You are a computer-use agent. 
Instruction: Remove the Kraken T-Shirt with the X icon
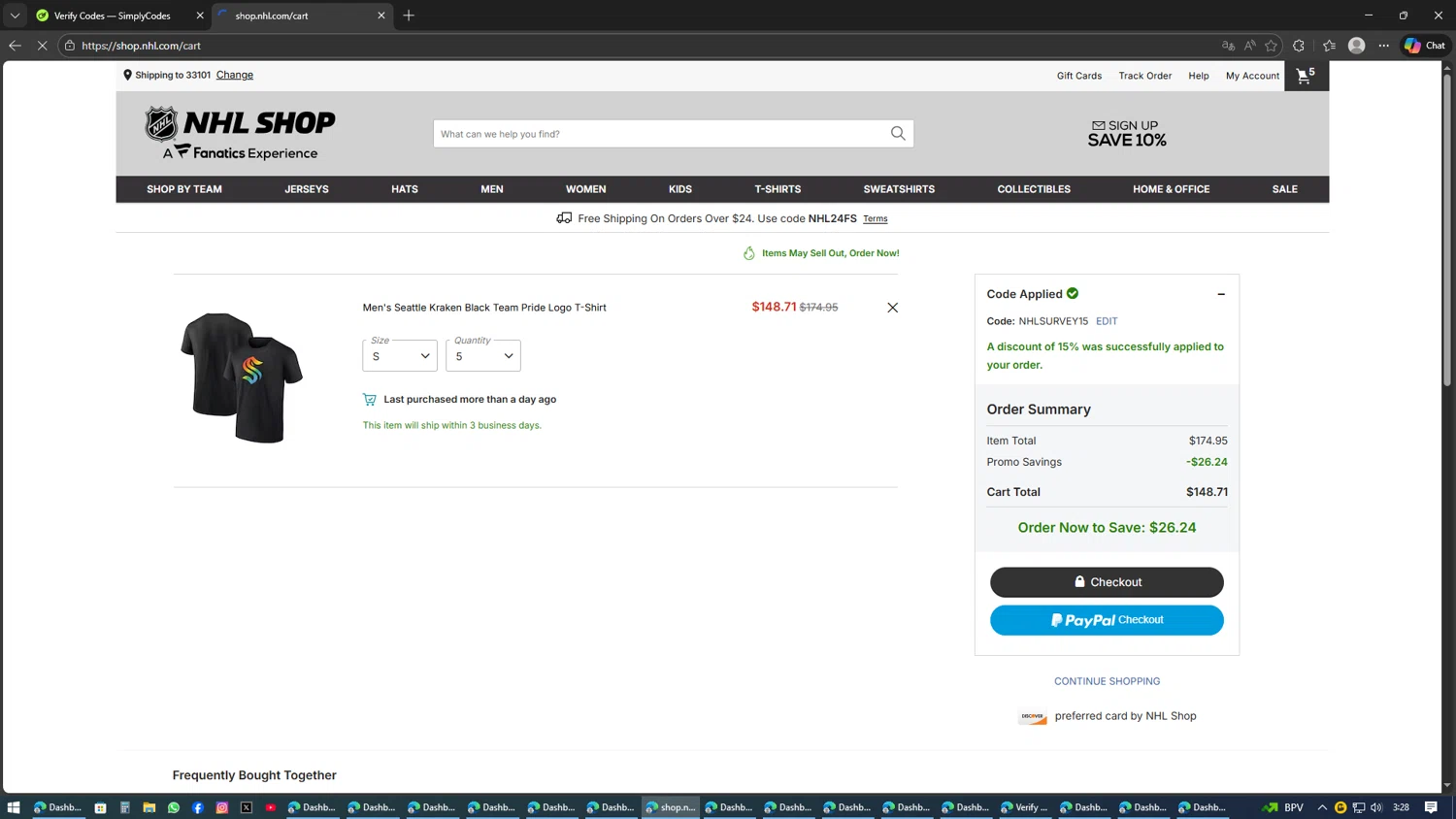892,308
